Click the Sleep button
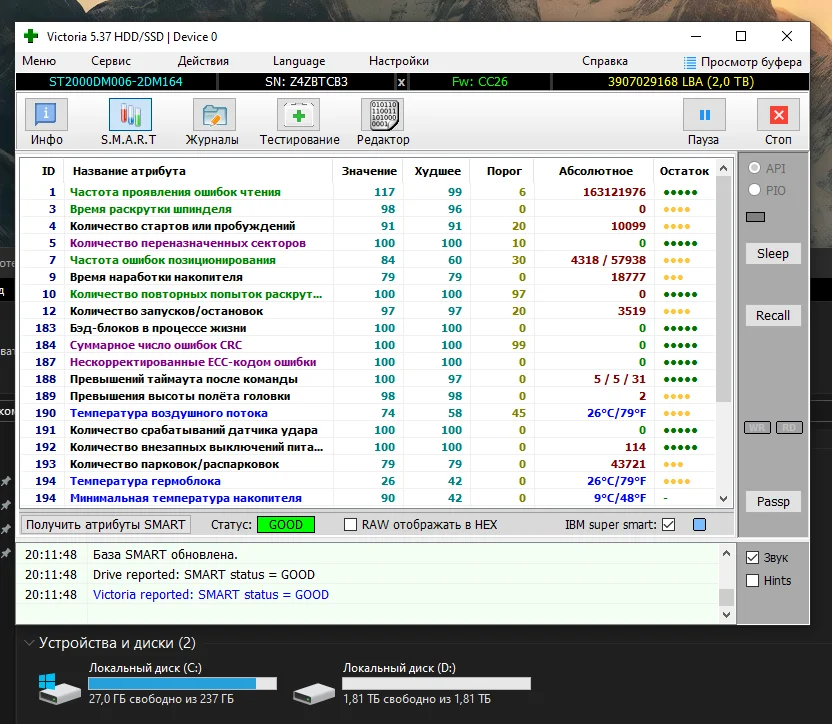Viewport: 832px width, 724px height. [773, 254]
